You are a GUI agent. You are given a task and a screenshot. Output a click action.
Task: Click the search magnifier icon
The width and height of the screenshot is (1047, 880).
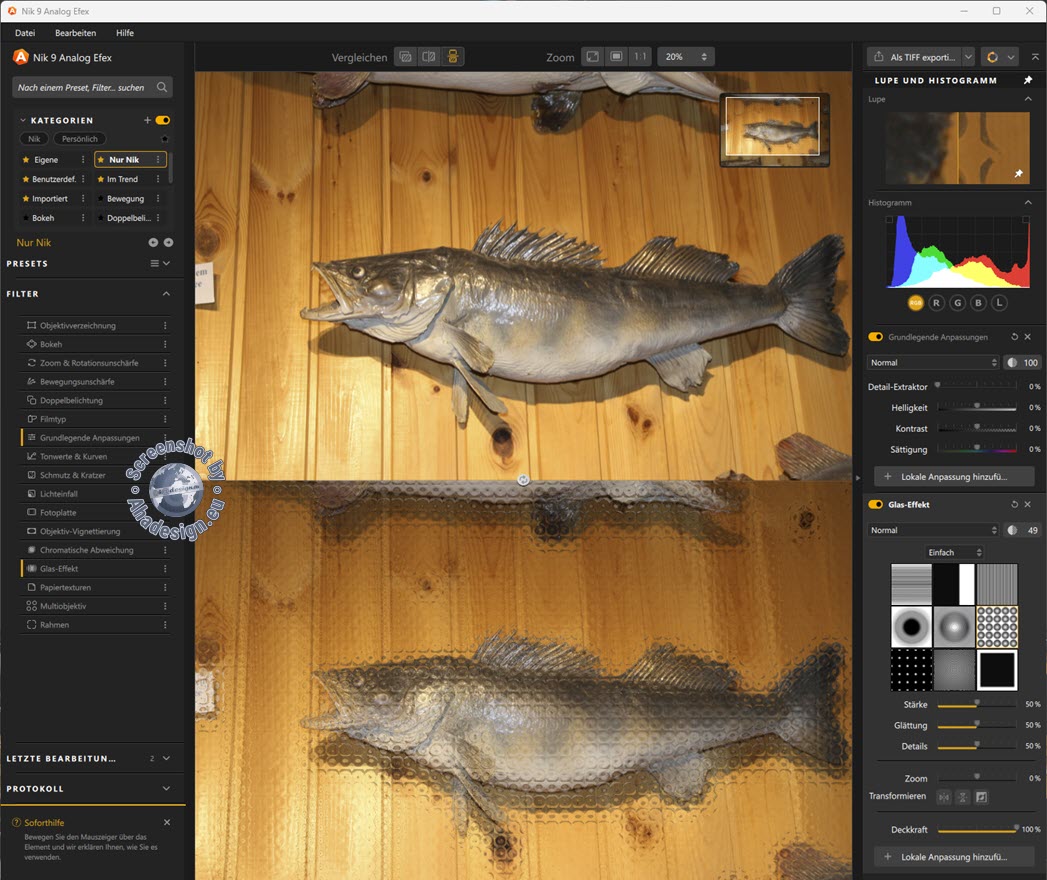[x=162, y=88]
